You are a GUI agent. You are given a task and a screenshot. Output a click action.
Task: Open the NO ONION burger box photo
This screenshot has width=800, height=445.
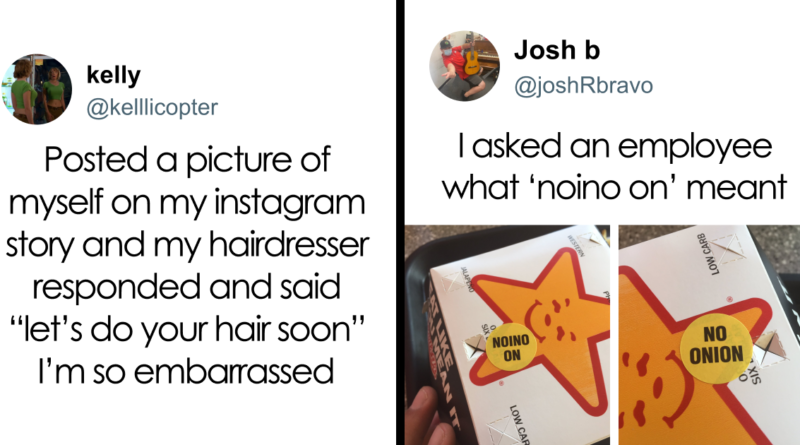pyautogui.click(x=709, y=335)
